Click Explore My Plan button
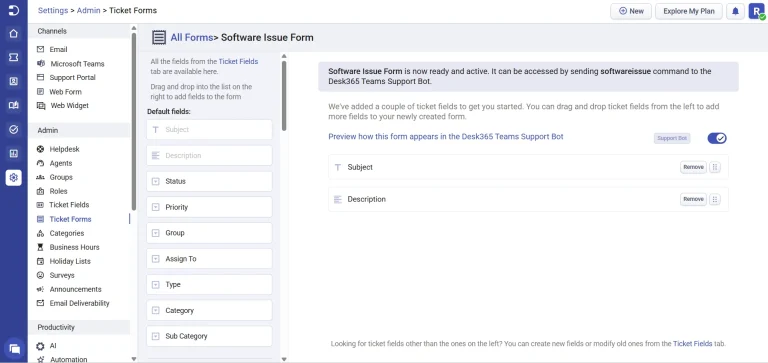The width and height of the screenshot is (768, 363). click(x=689, y=11)
